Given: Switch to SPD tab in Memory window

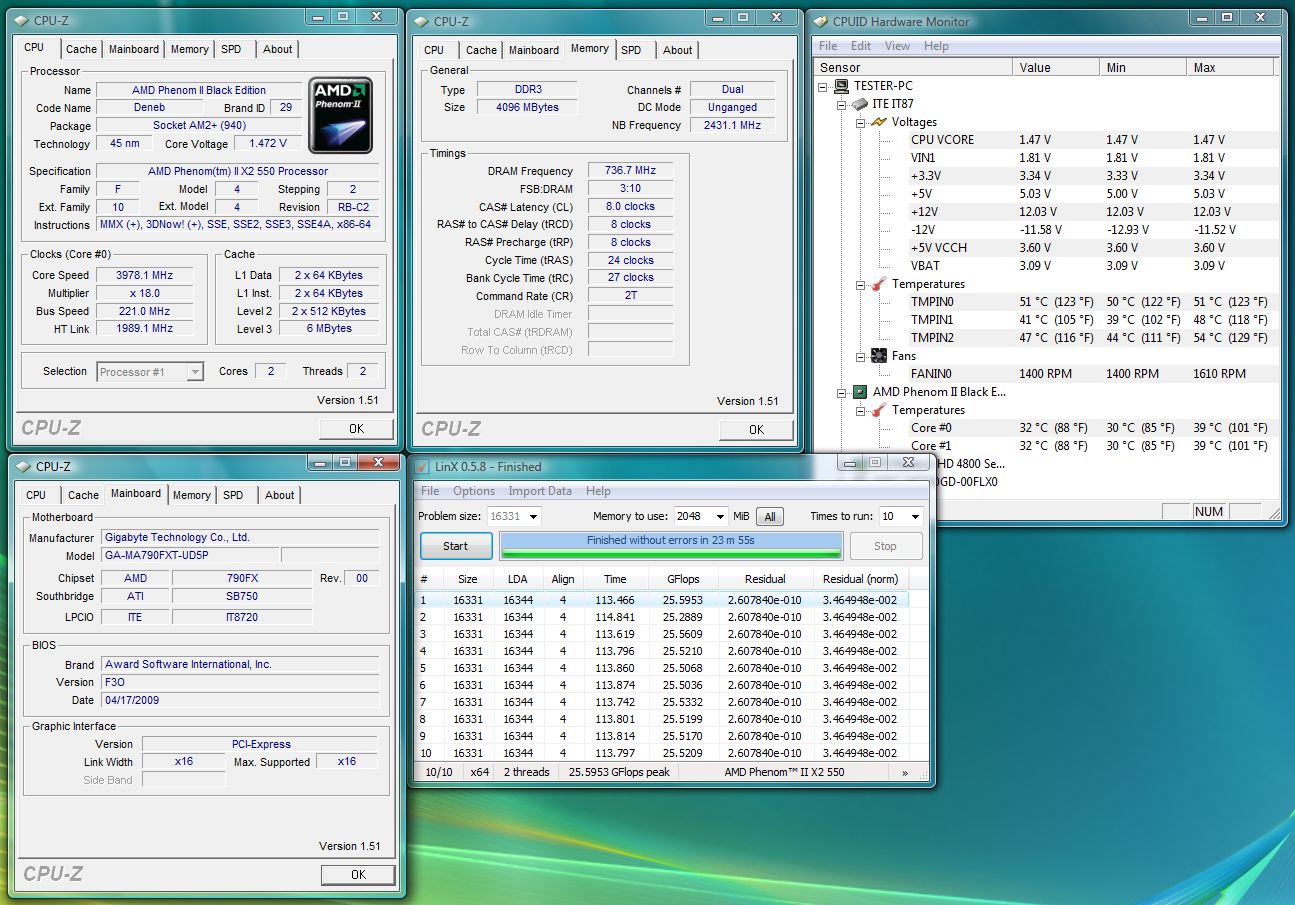Looking at the screenshot, I should coord(631,50).
